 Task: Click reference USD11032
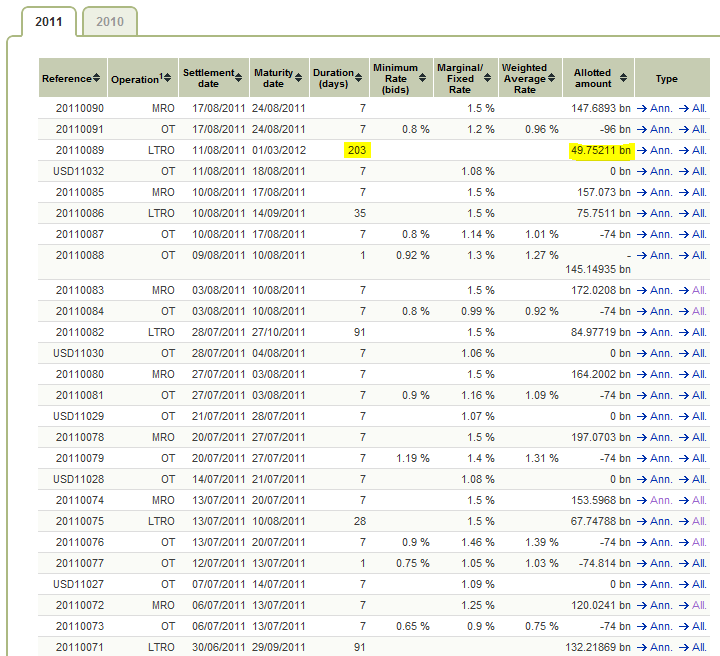point(79,172)
